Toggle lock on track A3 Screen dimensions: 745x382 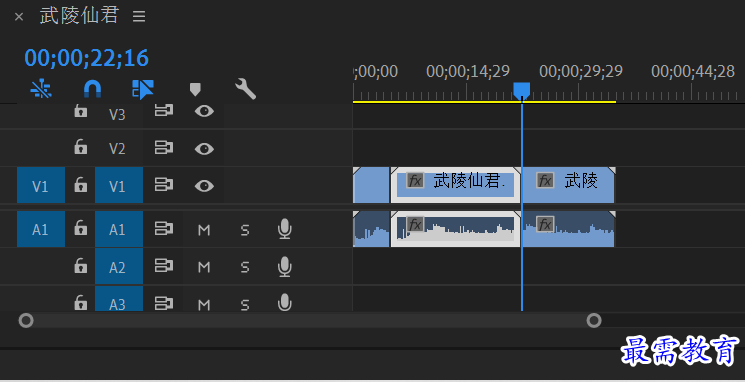coord(80,302)
